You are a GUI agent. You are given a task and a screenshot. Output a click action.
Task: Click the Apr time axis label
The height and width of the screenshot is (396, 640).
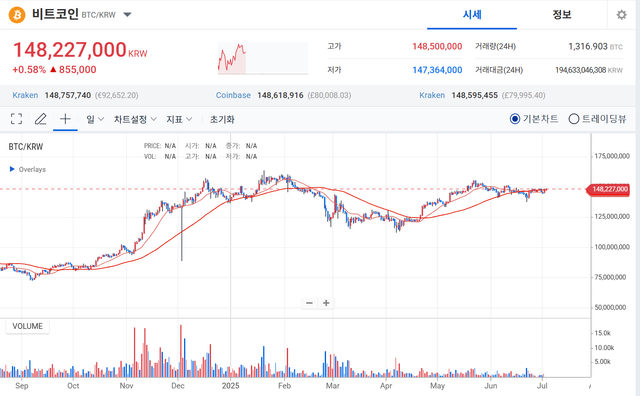pyautogui.click(x=386, y=386)
